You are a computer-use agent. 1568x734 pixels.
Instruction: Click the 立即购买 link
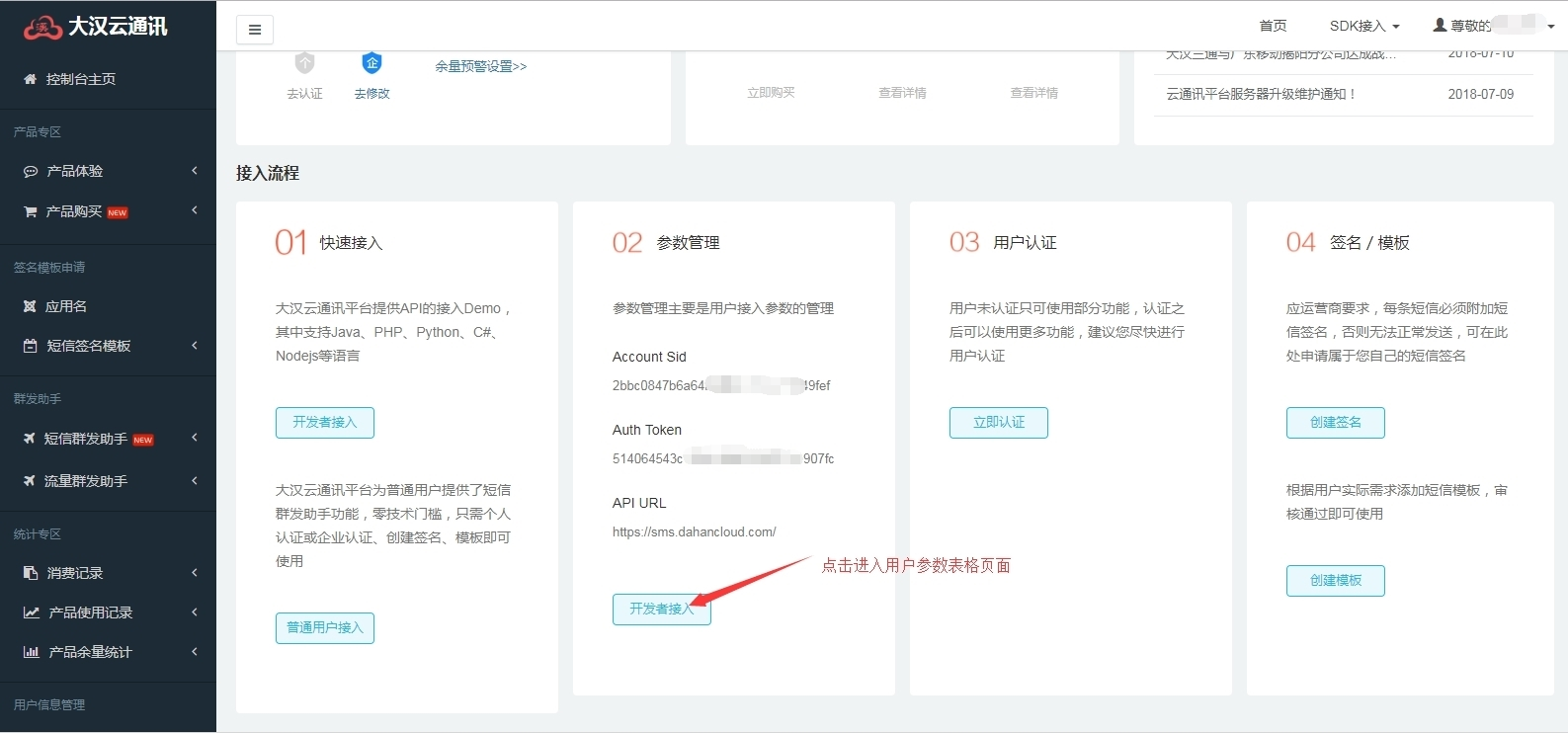pos(771,93)
